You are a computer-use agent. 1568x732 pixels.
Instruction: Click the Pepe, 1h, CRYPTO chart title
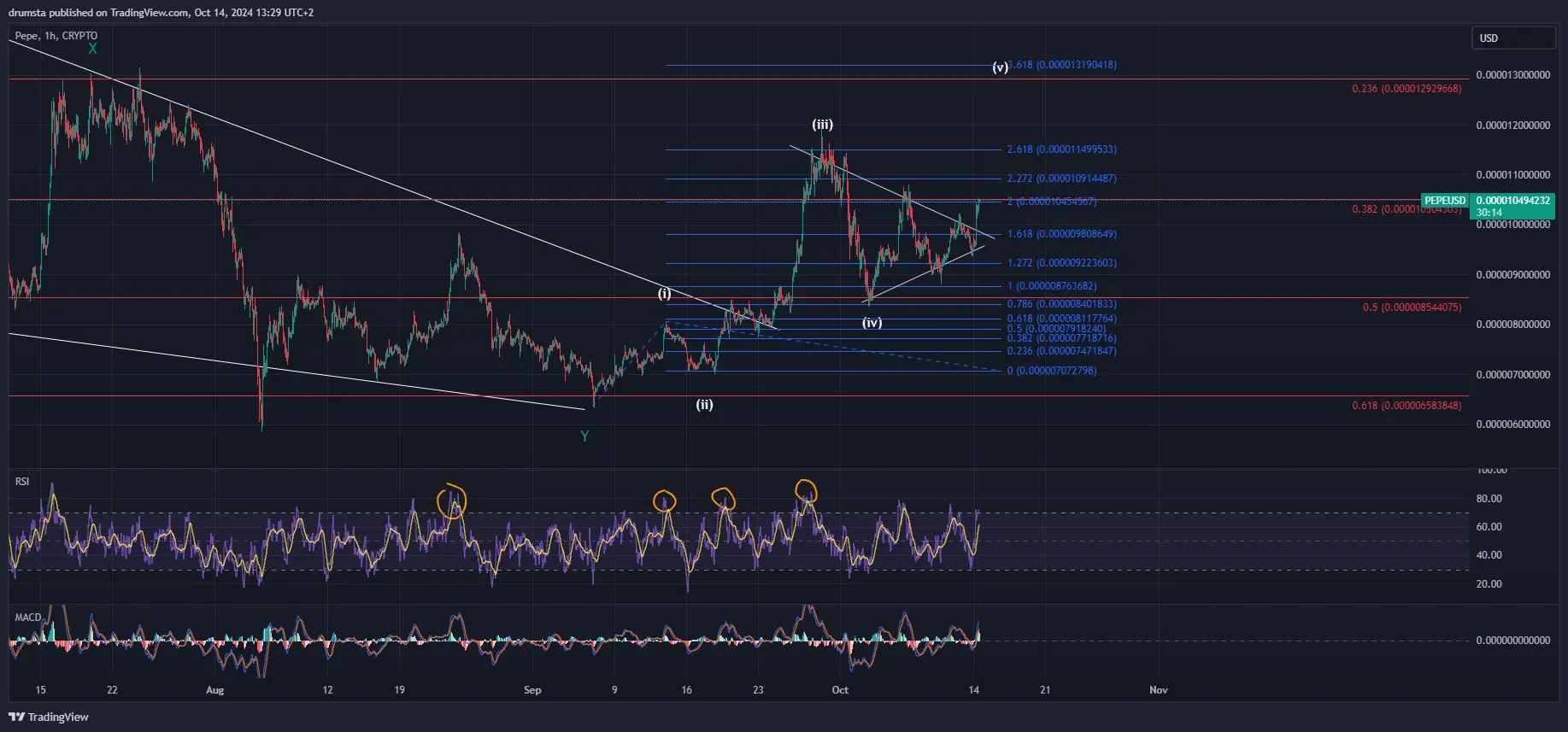tap(56, 36)
